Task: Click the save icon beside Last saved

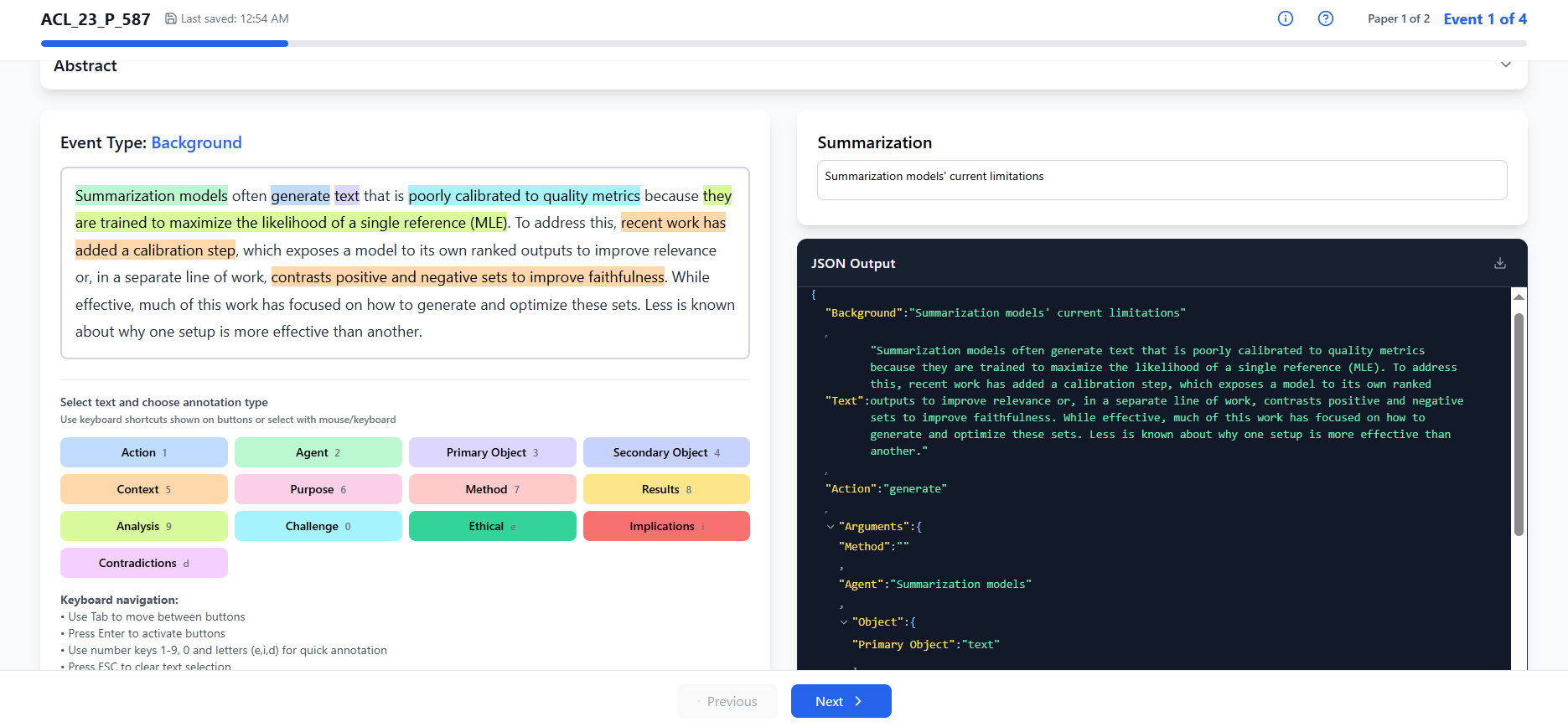Action: pos(171,18)
